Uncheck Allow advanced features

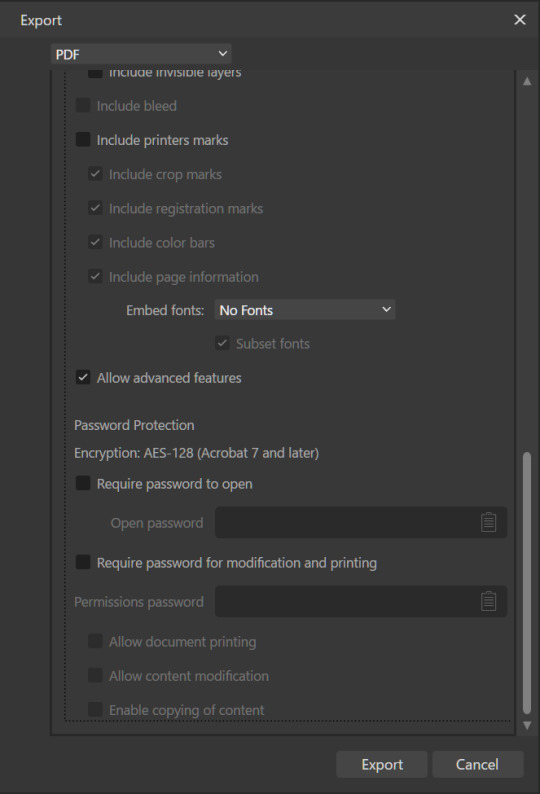83,377
